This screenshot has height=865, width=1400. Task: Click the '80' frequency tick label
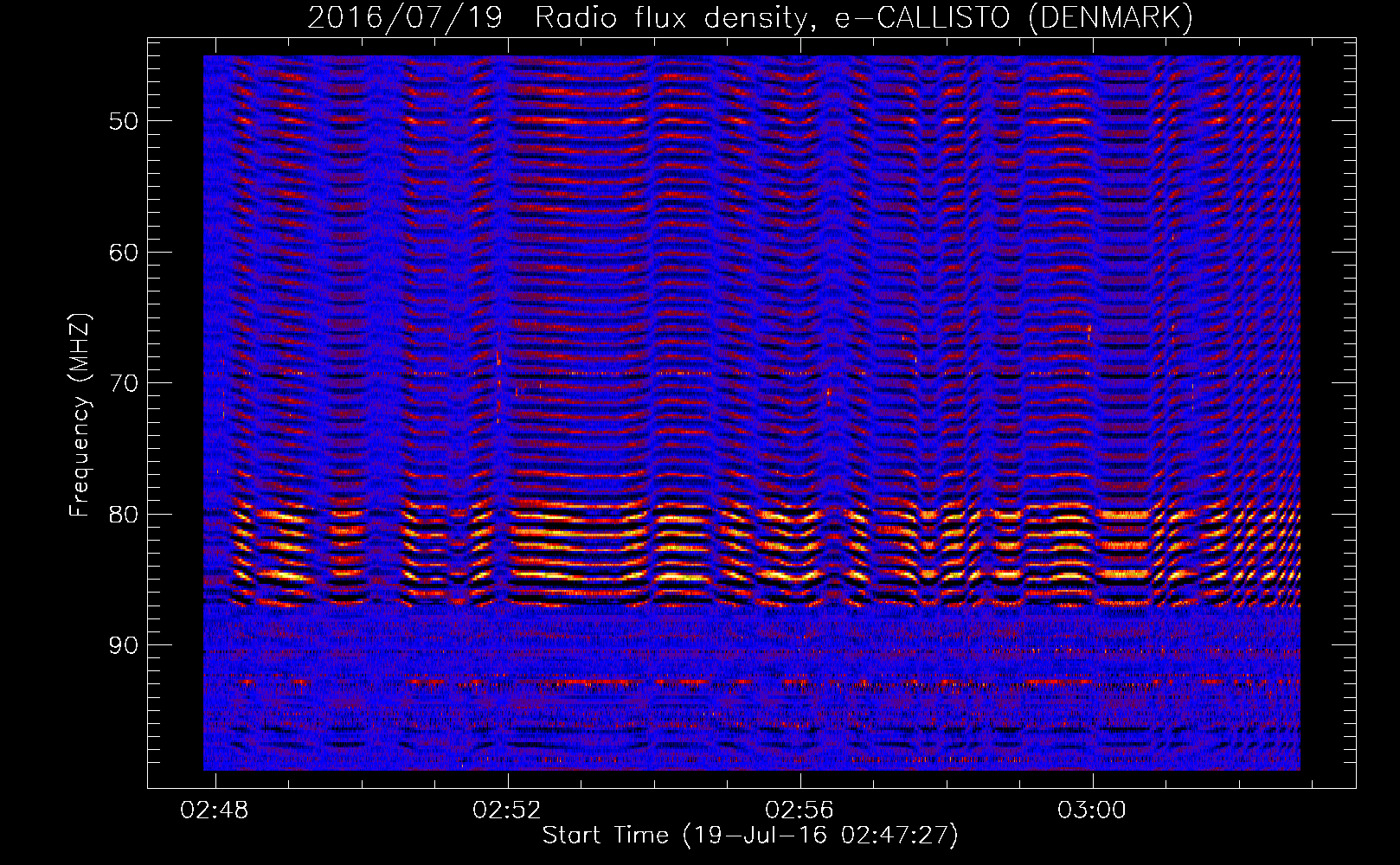coord(124,515)
